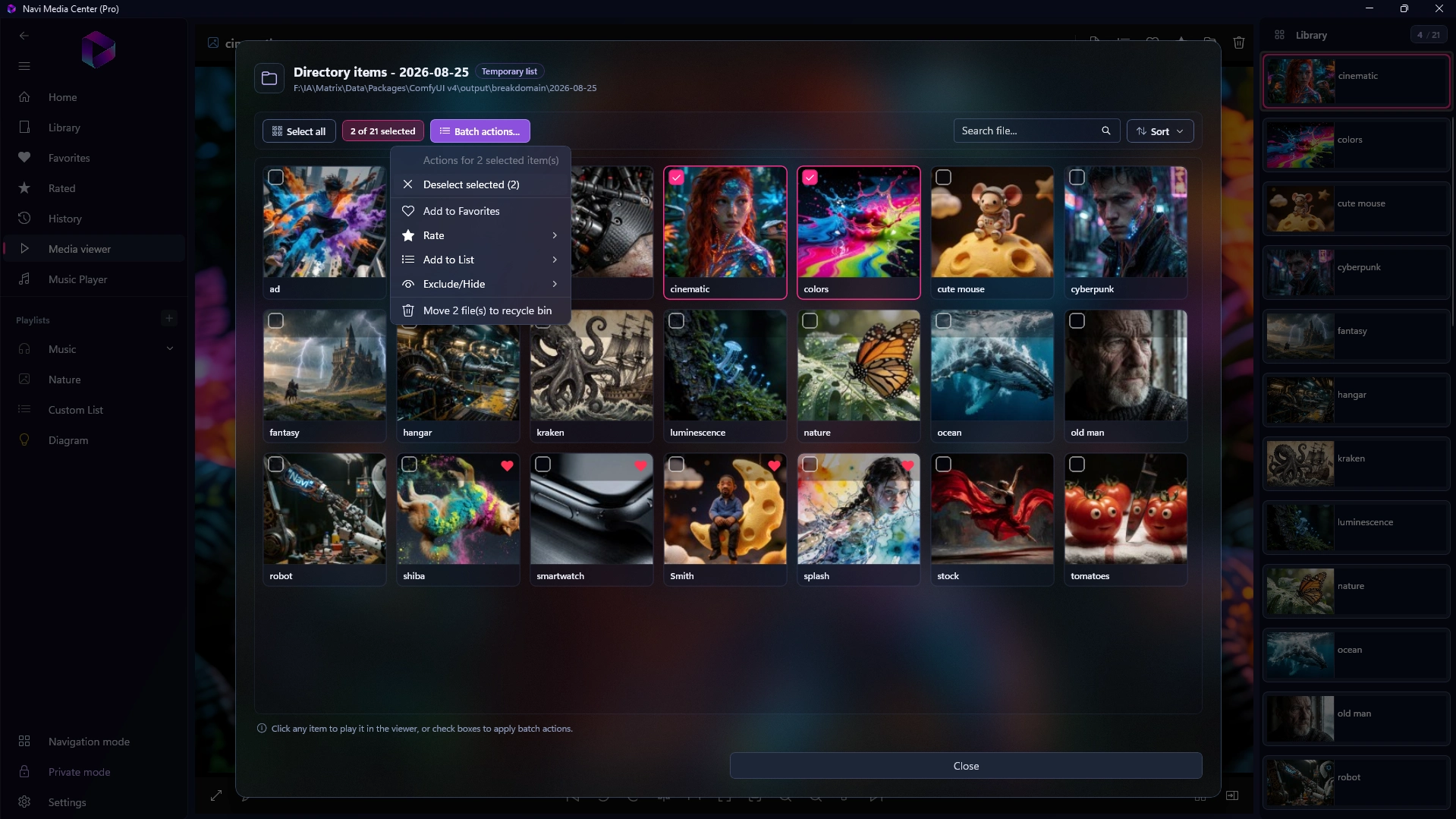Go to Favorites heart icon
The height and width of the screenshot is (819, 1456).
[x=24, y=158]
